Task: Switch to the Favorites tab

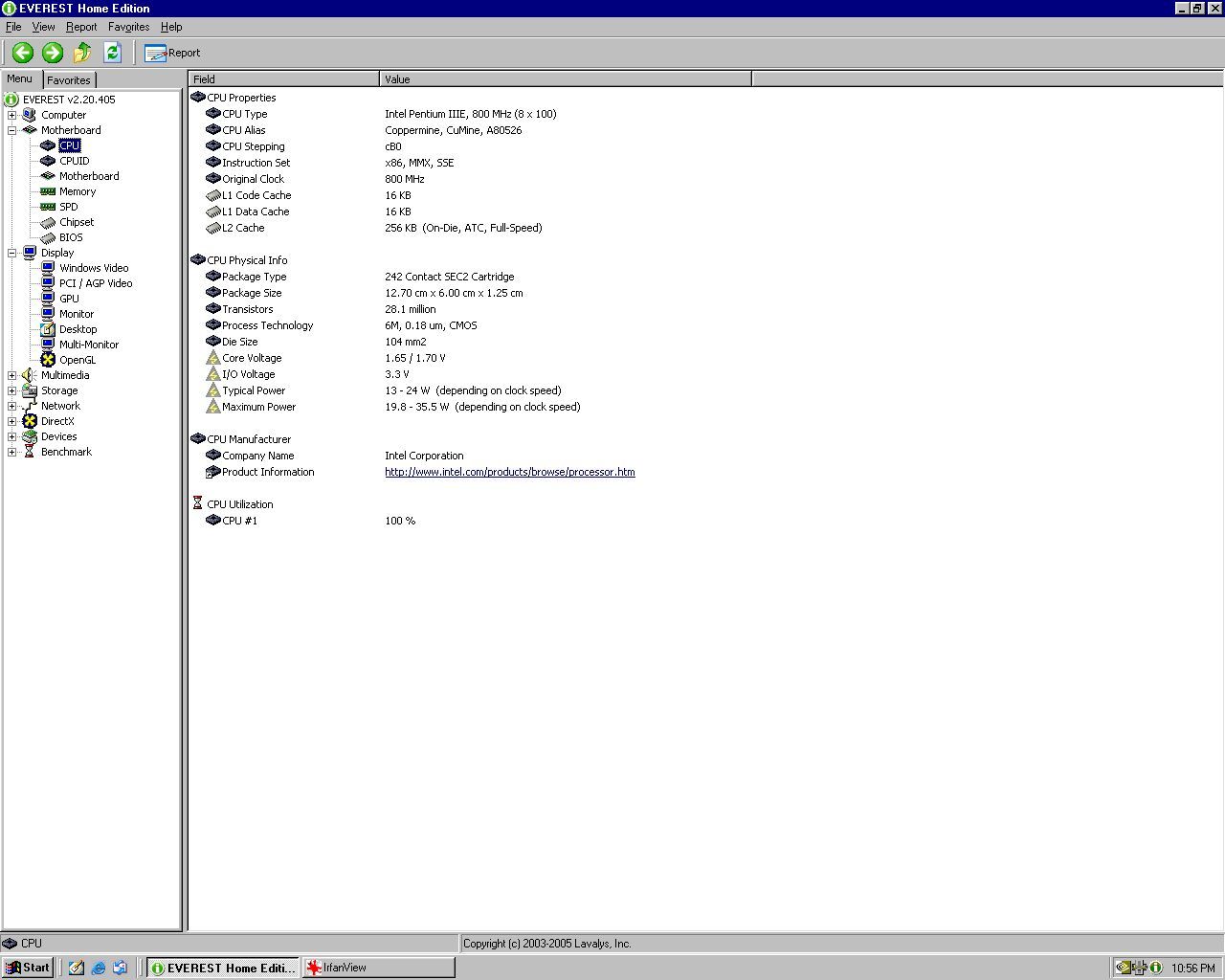Action: coord(69,80)
